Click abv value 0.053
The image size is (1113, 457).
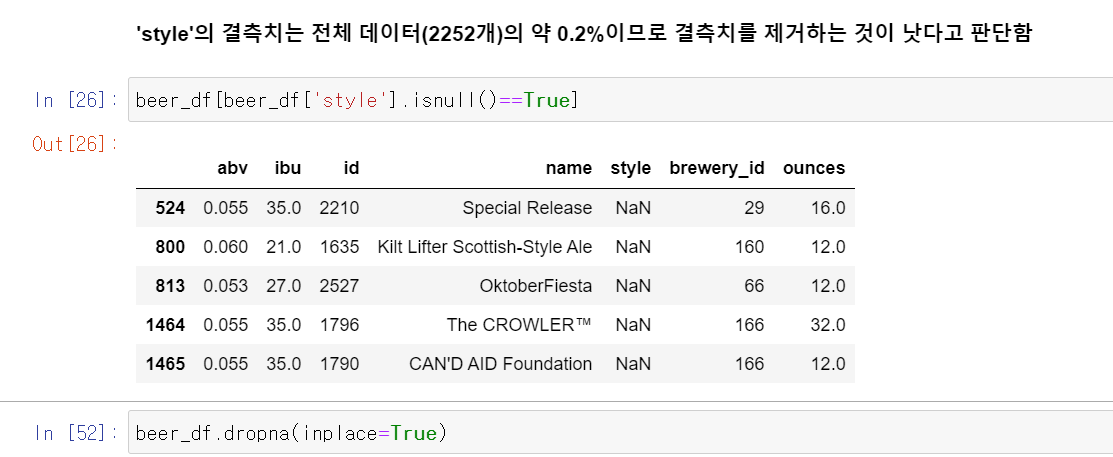(x=226, y=286)
